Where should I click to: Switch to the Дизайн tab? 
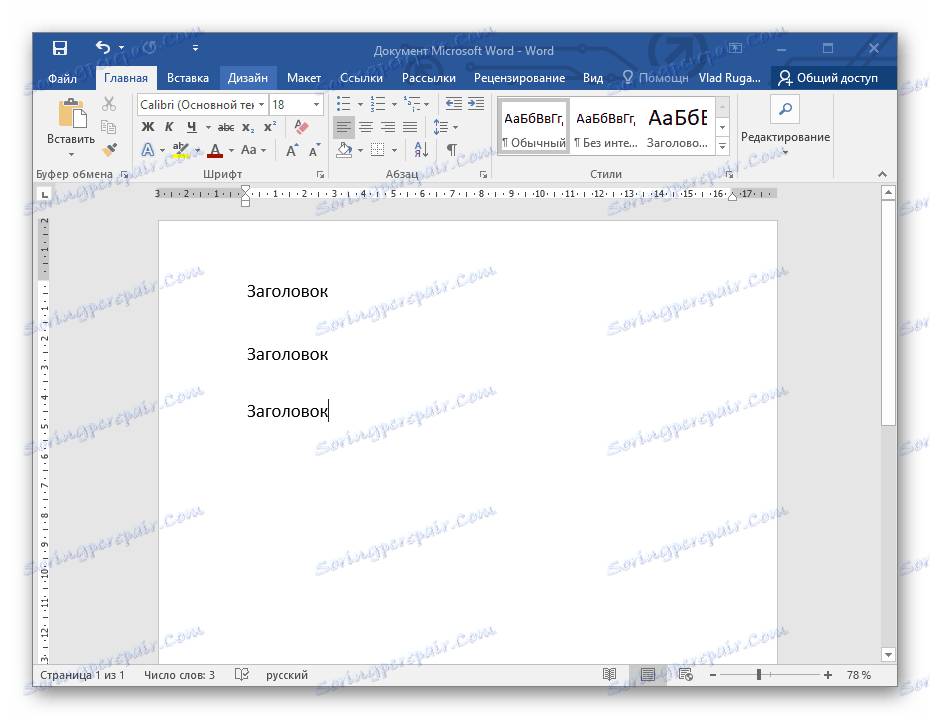248,78
